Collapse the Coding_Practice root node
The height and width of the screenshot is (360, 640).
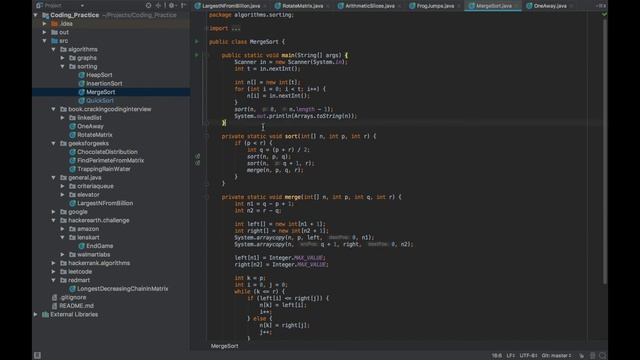click(x=36, y=15)
